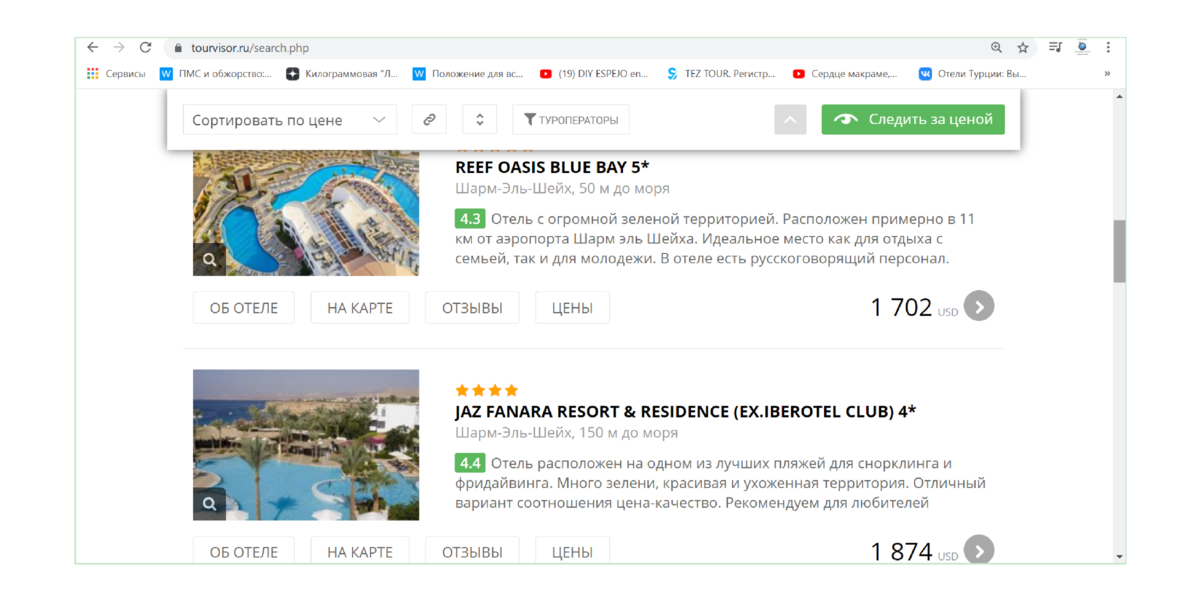
Task: Open the ПМС и обжорство bookmark
Action: pos(216,73)
